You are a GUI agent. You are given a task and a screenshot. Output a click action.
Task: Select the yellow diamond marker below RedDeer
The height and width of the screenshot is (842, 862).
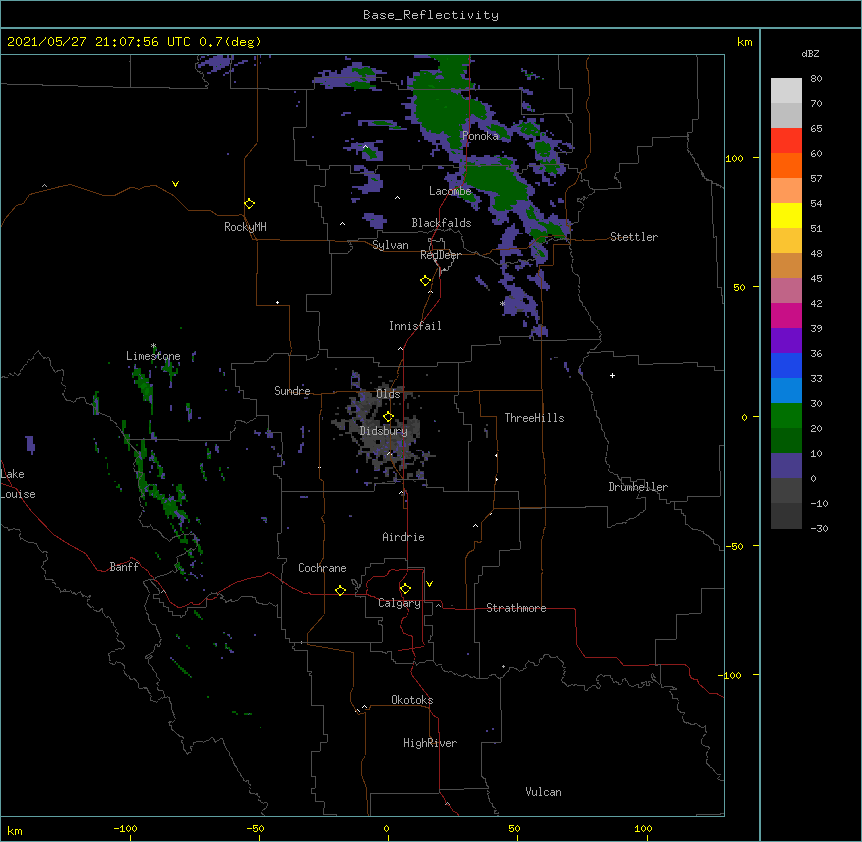coord(426,281)
